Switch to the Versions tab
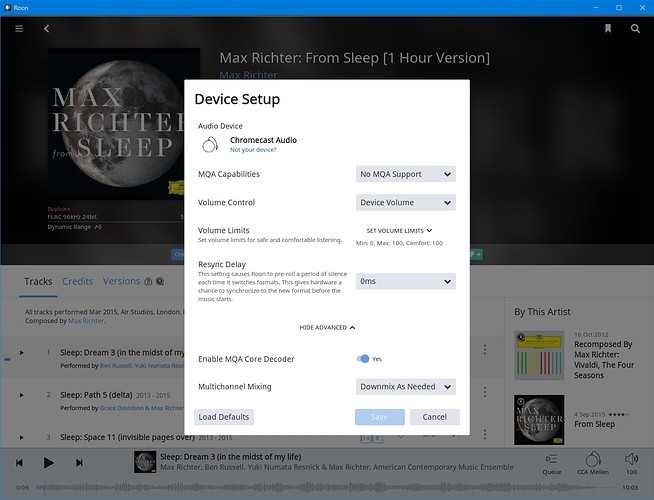Viewport: 654px width, 500px height. [121, 281]
